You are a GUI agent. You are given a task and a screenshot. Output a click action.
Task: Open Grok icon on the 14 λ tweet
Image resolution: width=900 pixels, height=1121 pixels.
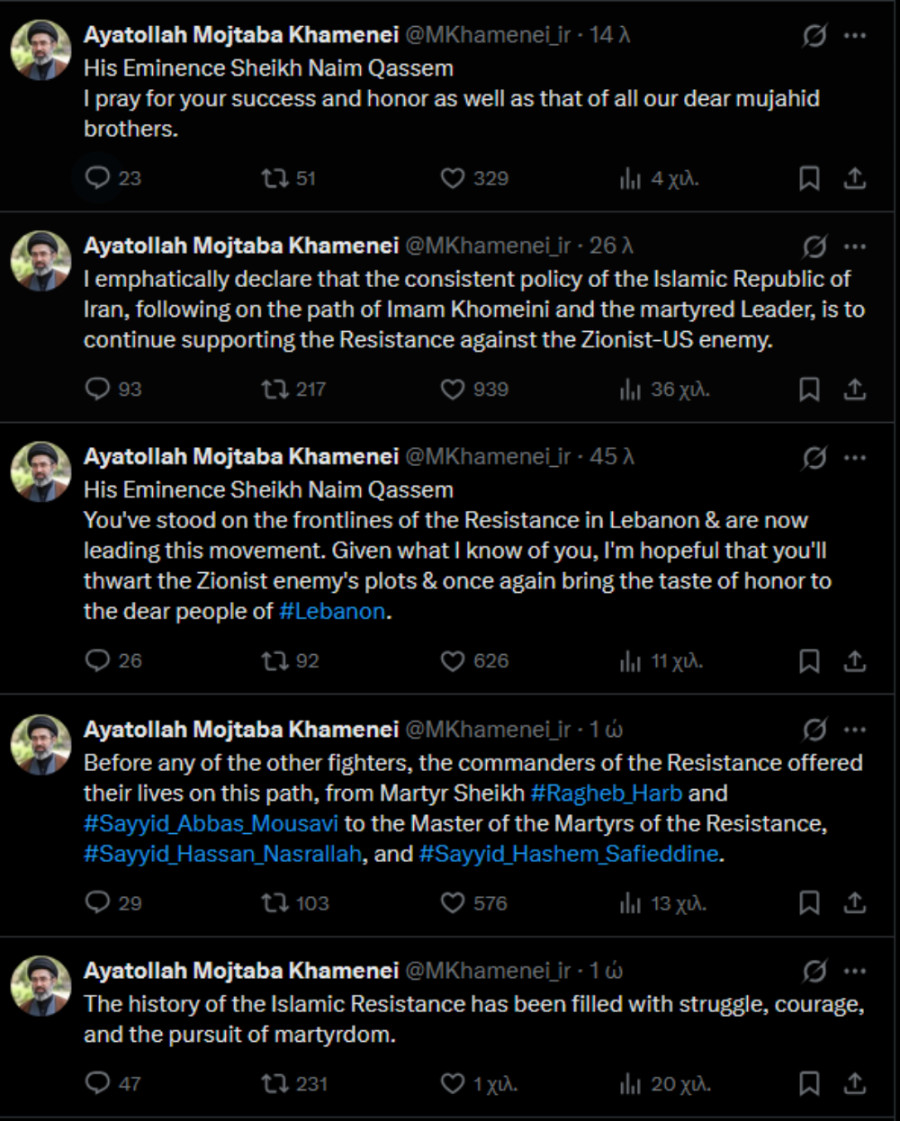click(814, 35)
